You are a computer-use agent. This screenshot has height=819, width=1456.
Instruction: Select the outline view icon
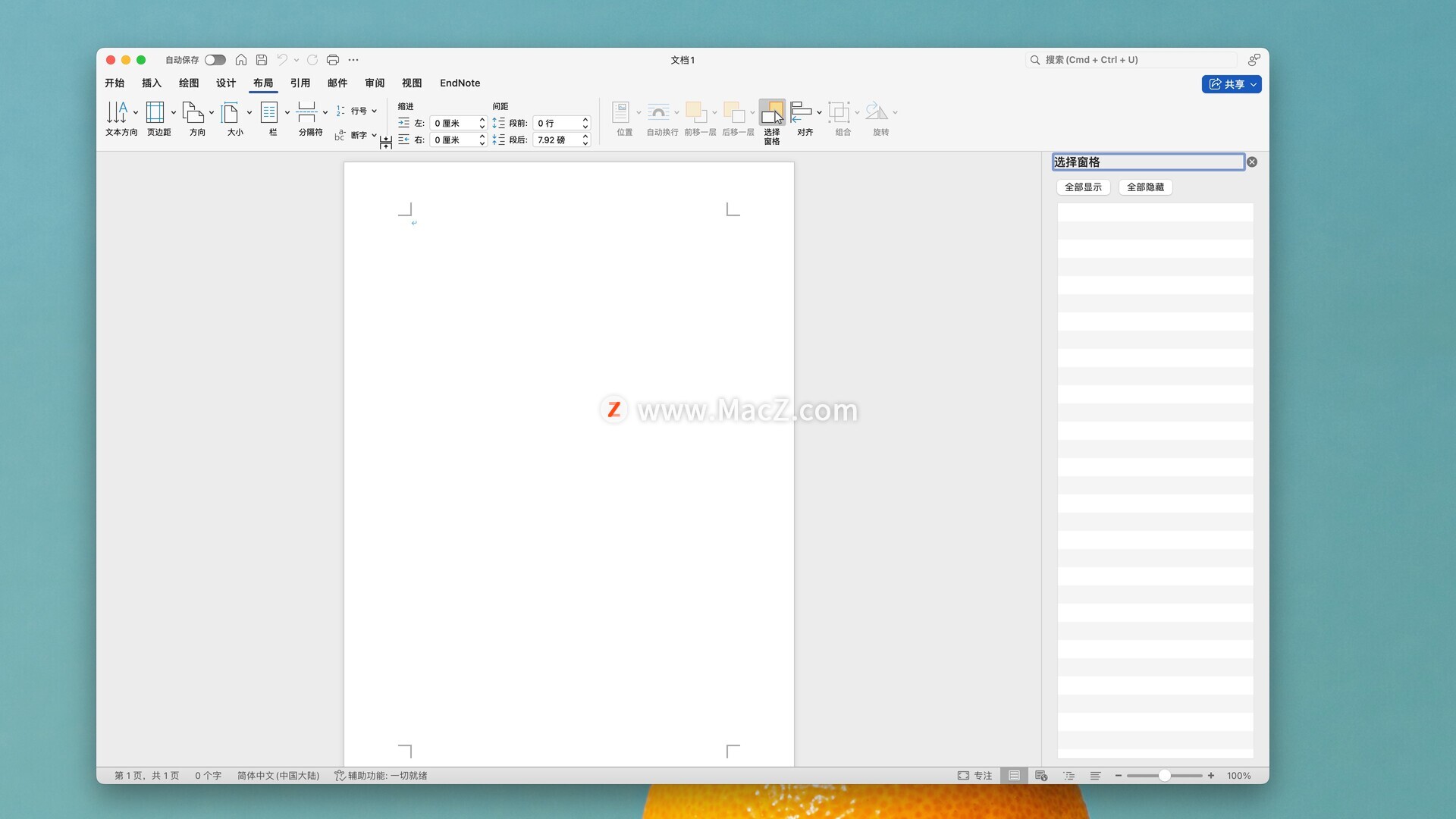pyautogui.click(x=1068, y=776)
